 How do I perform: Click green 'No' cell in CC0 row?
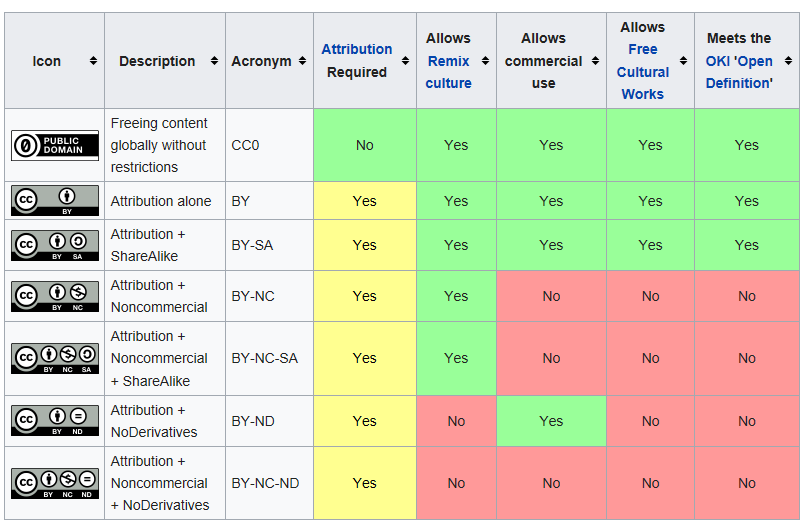click(364, 145)
